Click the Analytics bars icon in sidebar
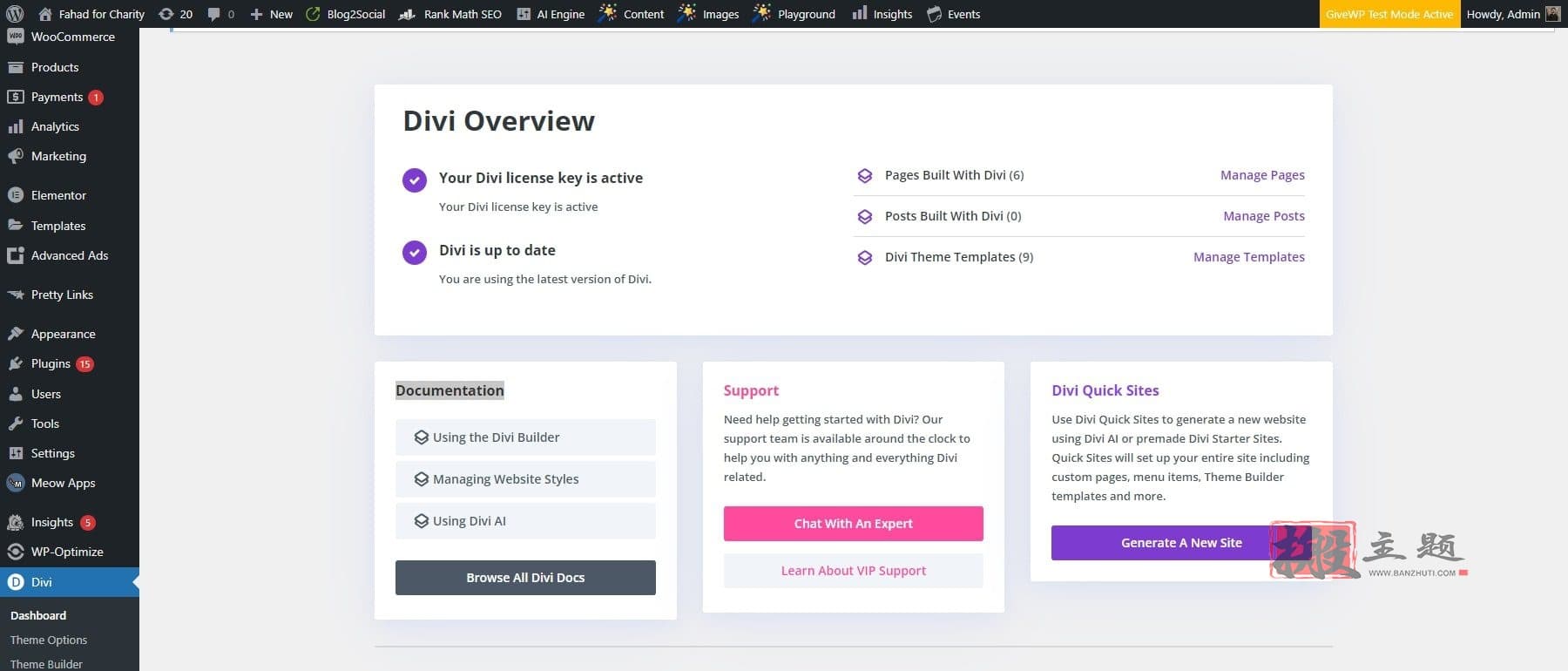The image size is (1568, 671). point(15,126)
